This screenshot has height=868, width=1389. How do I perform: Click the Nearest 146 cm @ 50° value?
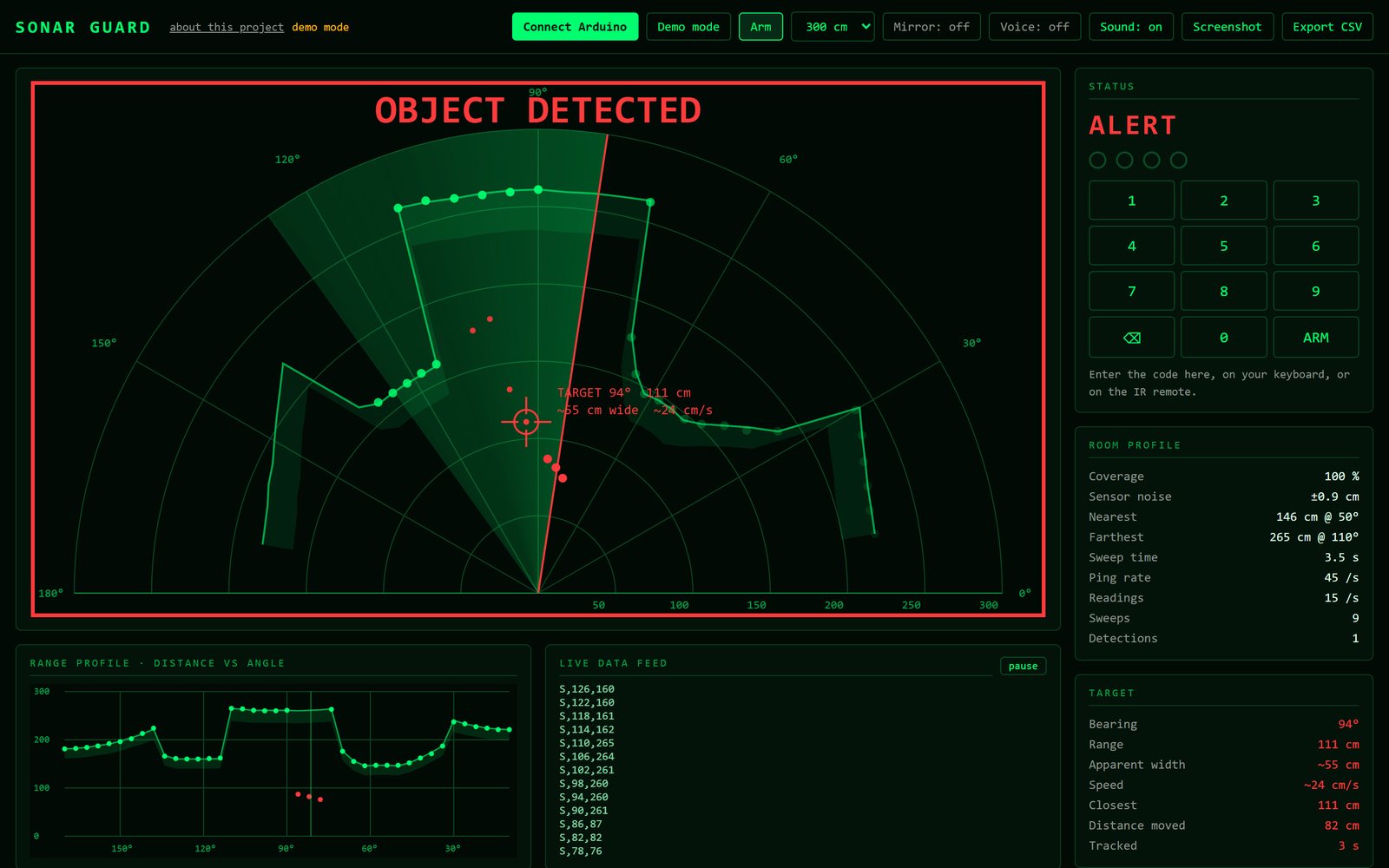(x=1317, y=516)
